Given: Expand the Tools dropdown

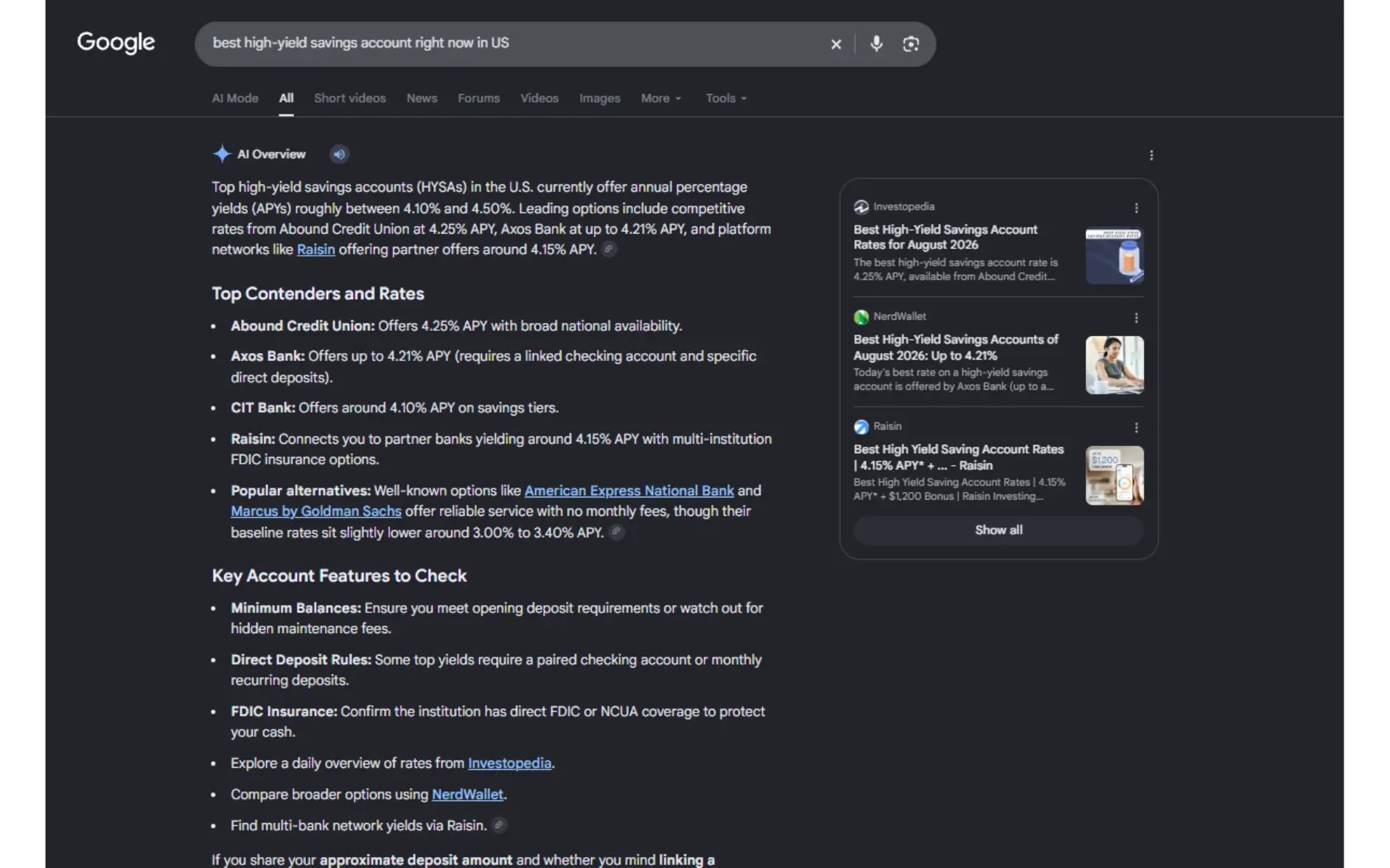Looking at the screenshot, I should coord(726,98).
